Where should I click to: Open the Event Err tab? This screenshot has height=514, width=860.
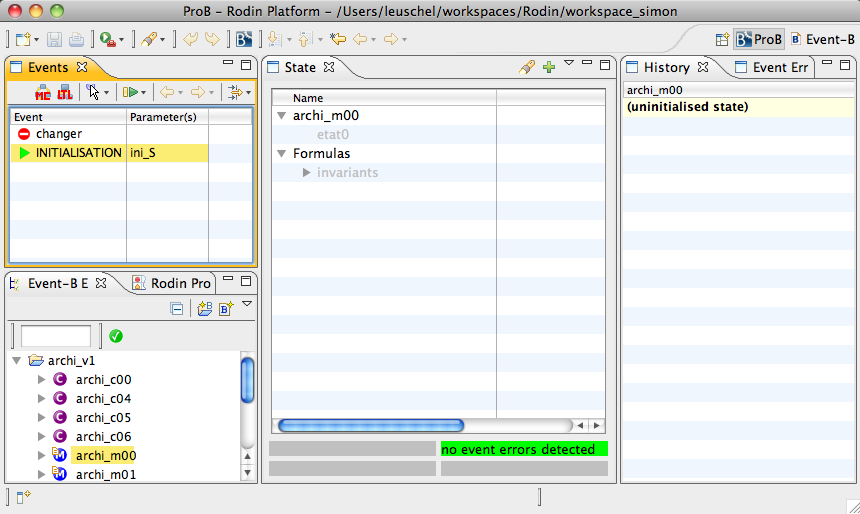pos(778,67)
